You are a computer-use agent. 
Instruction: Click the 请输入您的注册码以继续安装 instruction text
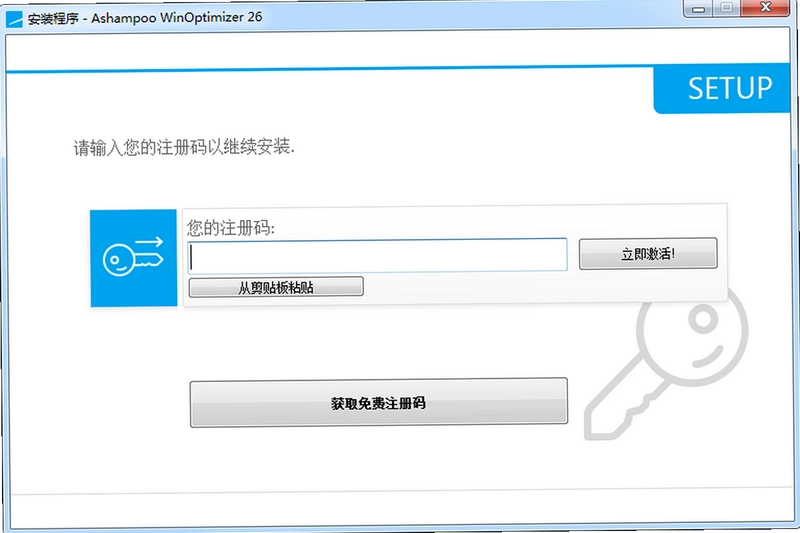point(184,147)
